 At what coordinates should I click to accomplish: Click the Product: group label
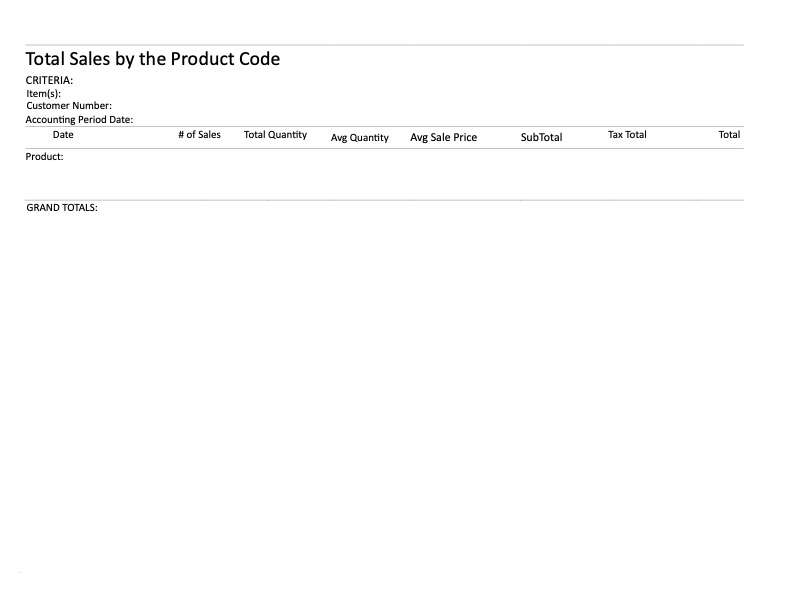click(44, 157)
